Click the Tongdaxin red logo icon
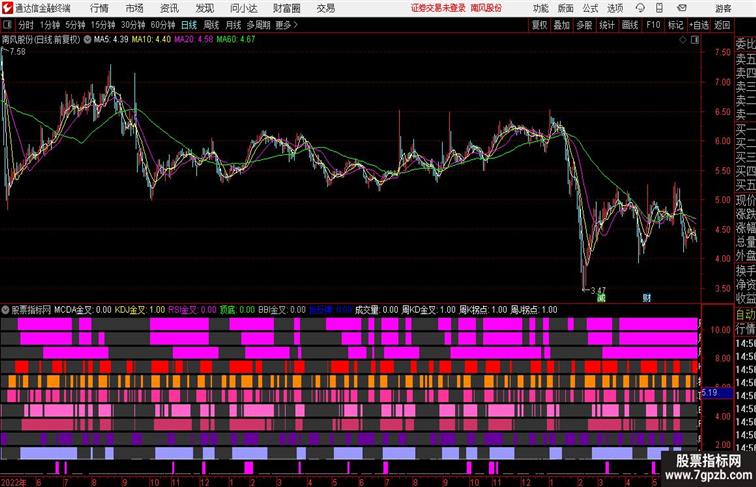 click(7, 8)
